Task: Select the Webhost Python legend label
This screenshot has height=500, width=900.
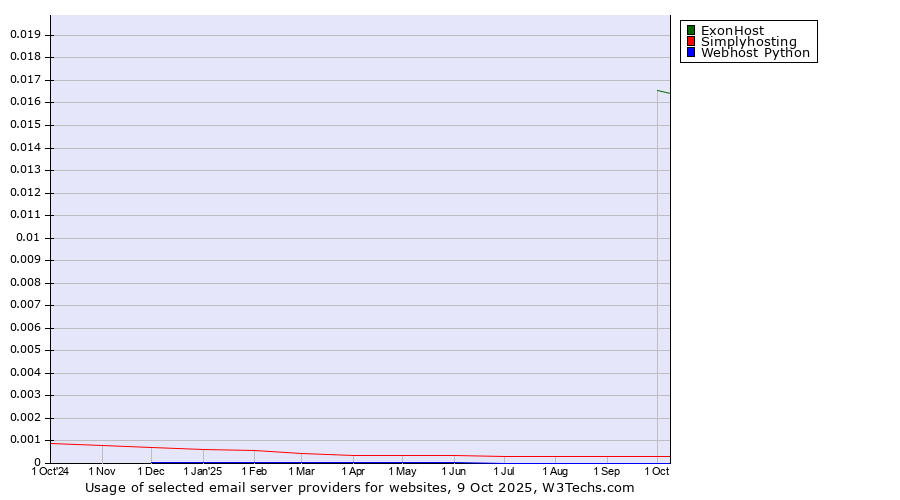Action: 755,52
